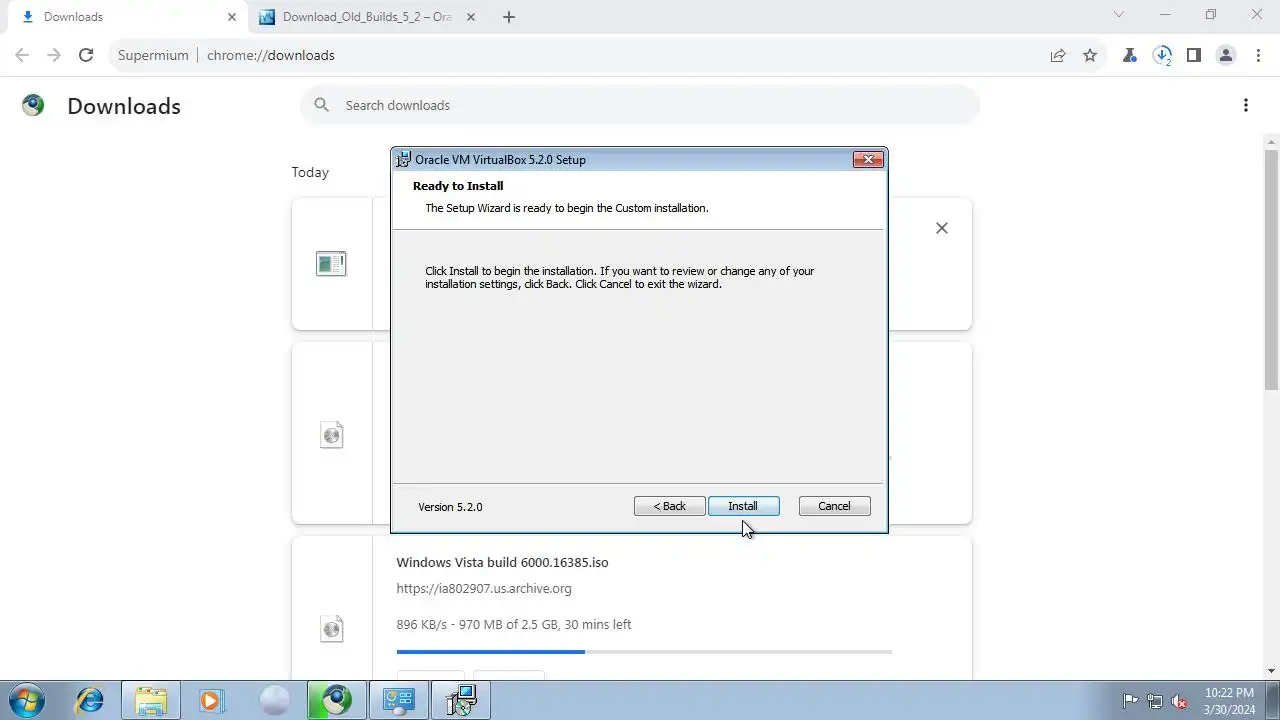Screen dimensions: 1280x720
Task: Open Windows Explorer from the taskbar
Action: 151,700
